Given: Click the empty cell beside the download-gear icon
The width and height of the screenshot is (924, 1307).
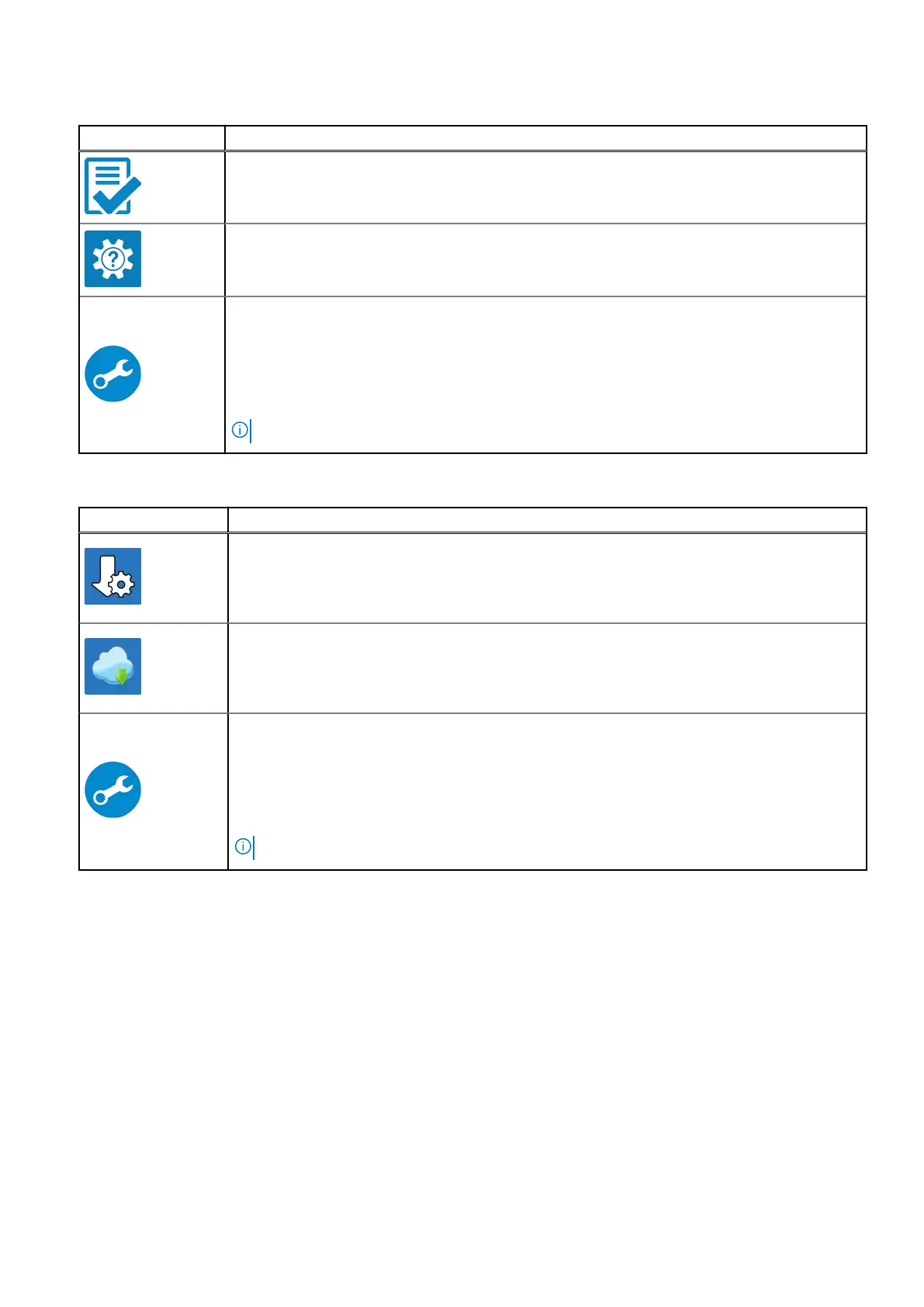Looking at the screenshot, I should [546, 577].
